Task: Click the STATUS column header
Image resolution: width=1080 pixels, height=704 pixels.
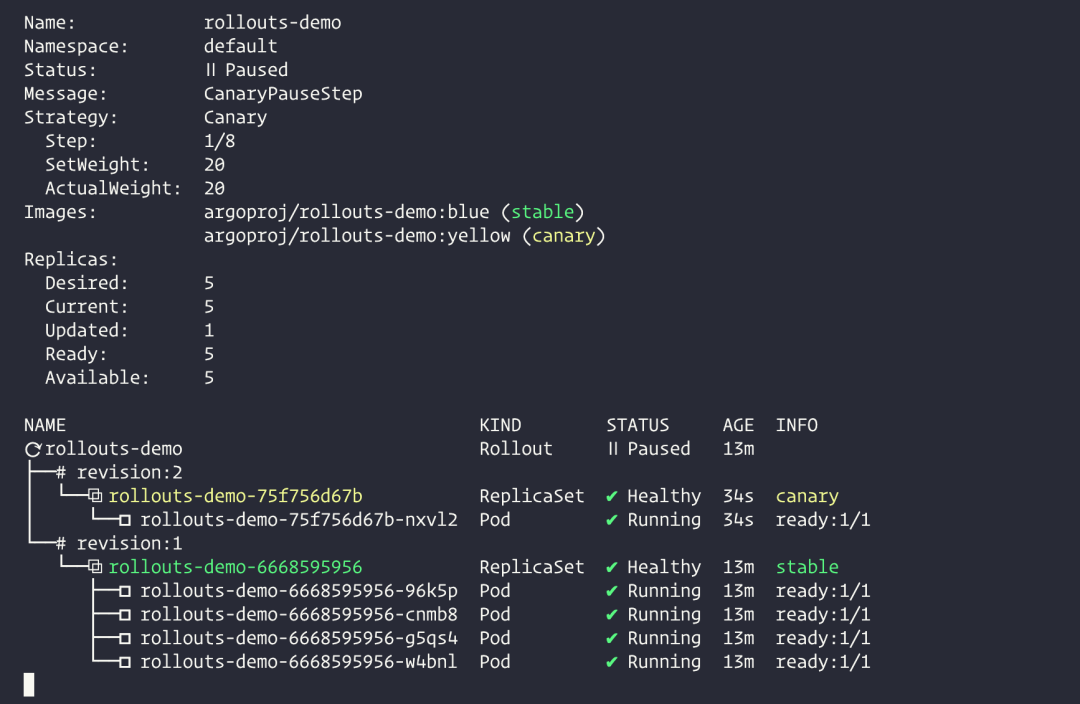Action: [x=637, y=425]
